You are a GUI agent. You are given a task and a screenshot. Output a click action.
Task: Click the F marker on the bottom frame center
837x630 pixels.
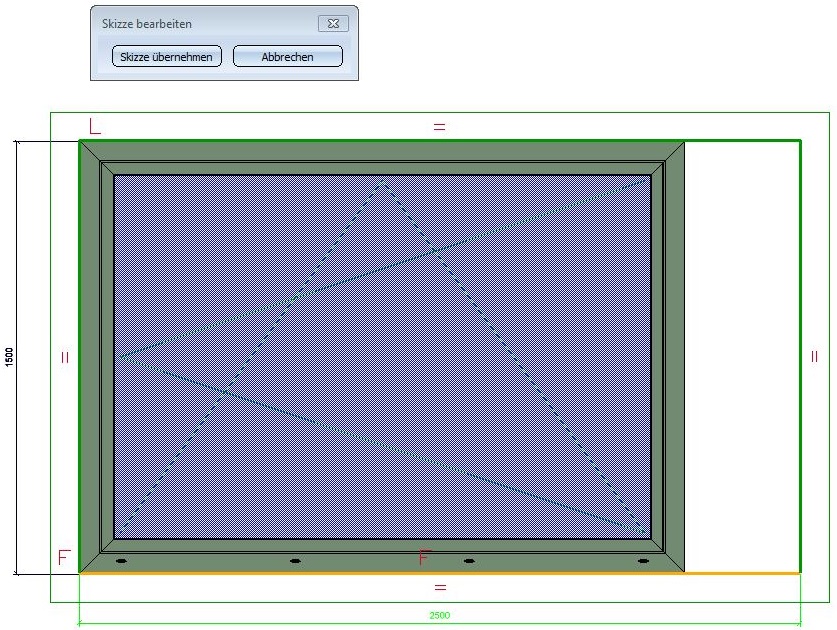tap(423, 557)
